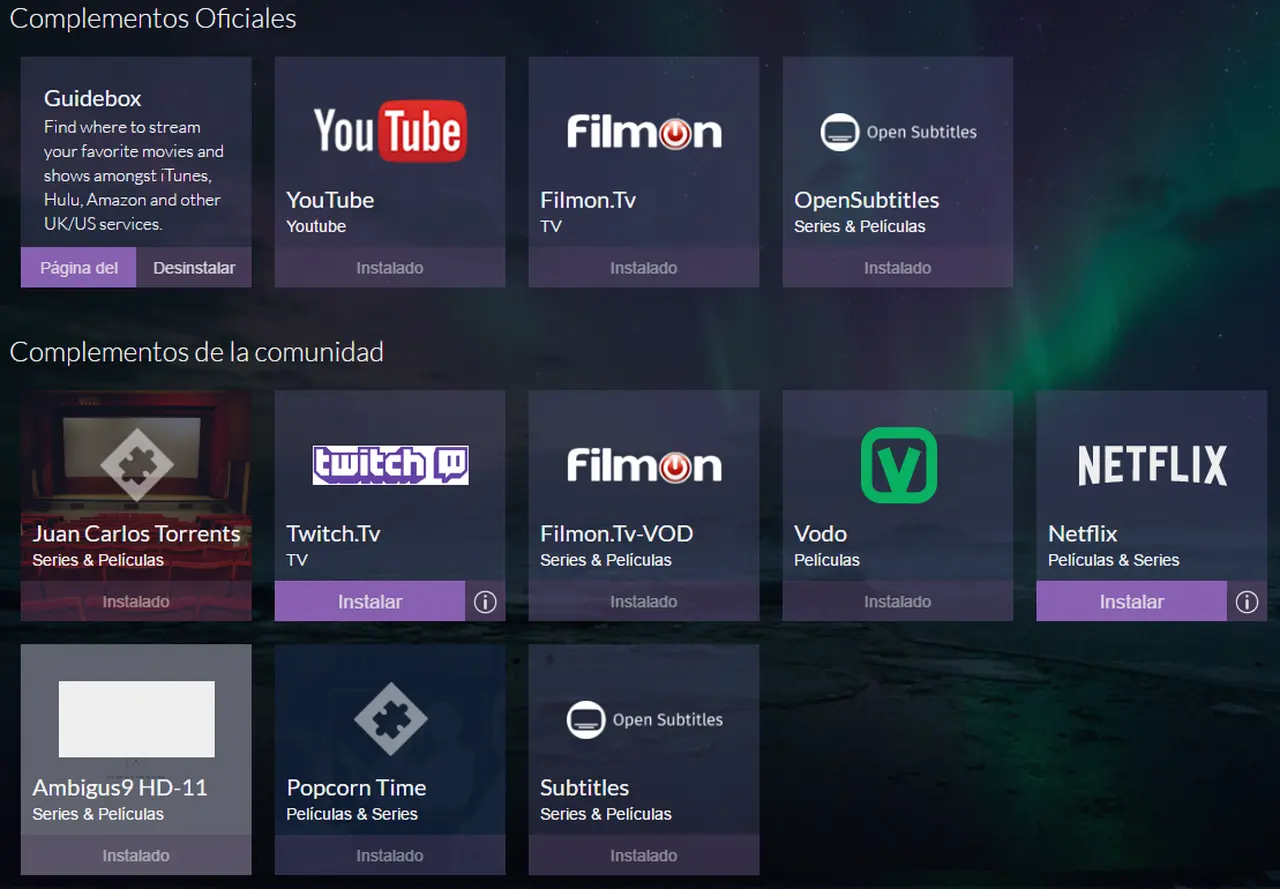This screenshot has height=889, width=1280.
Task: Click the OpenSubtitles addon name
Action: coord(867,200)
